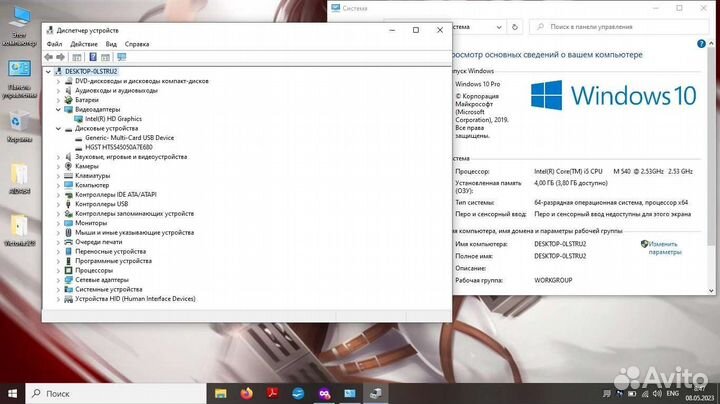Select the Переносные устройства icon

(68, 252)
